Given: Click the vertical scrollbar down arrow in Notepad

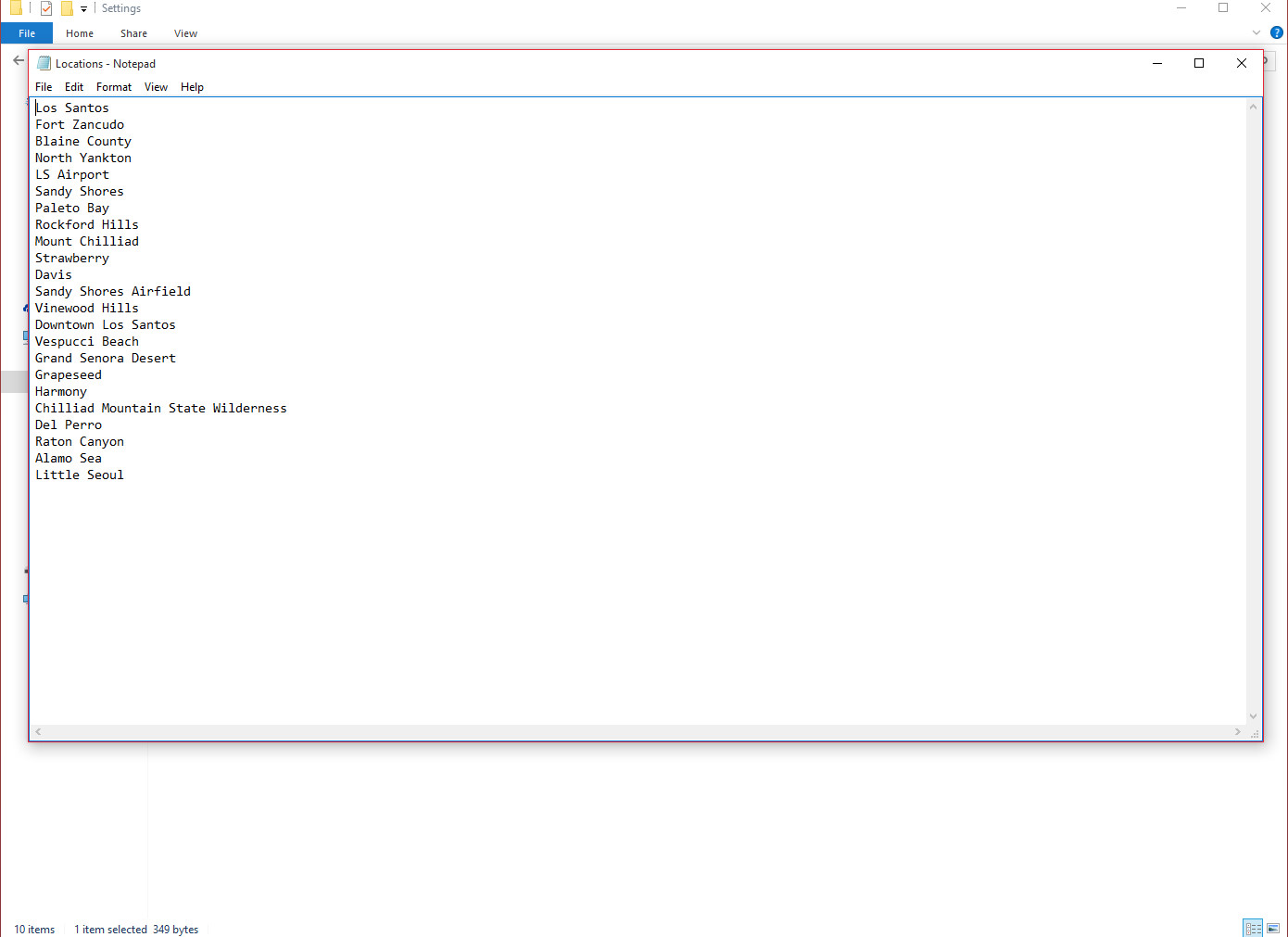Looking at the screenshot, I should (x=1253, y=716).
